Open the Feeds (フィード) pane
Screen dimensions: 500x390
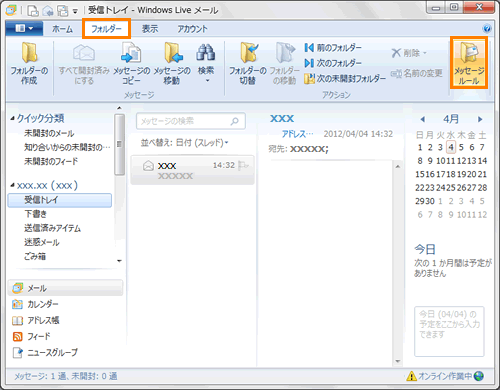point(31,336)
